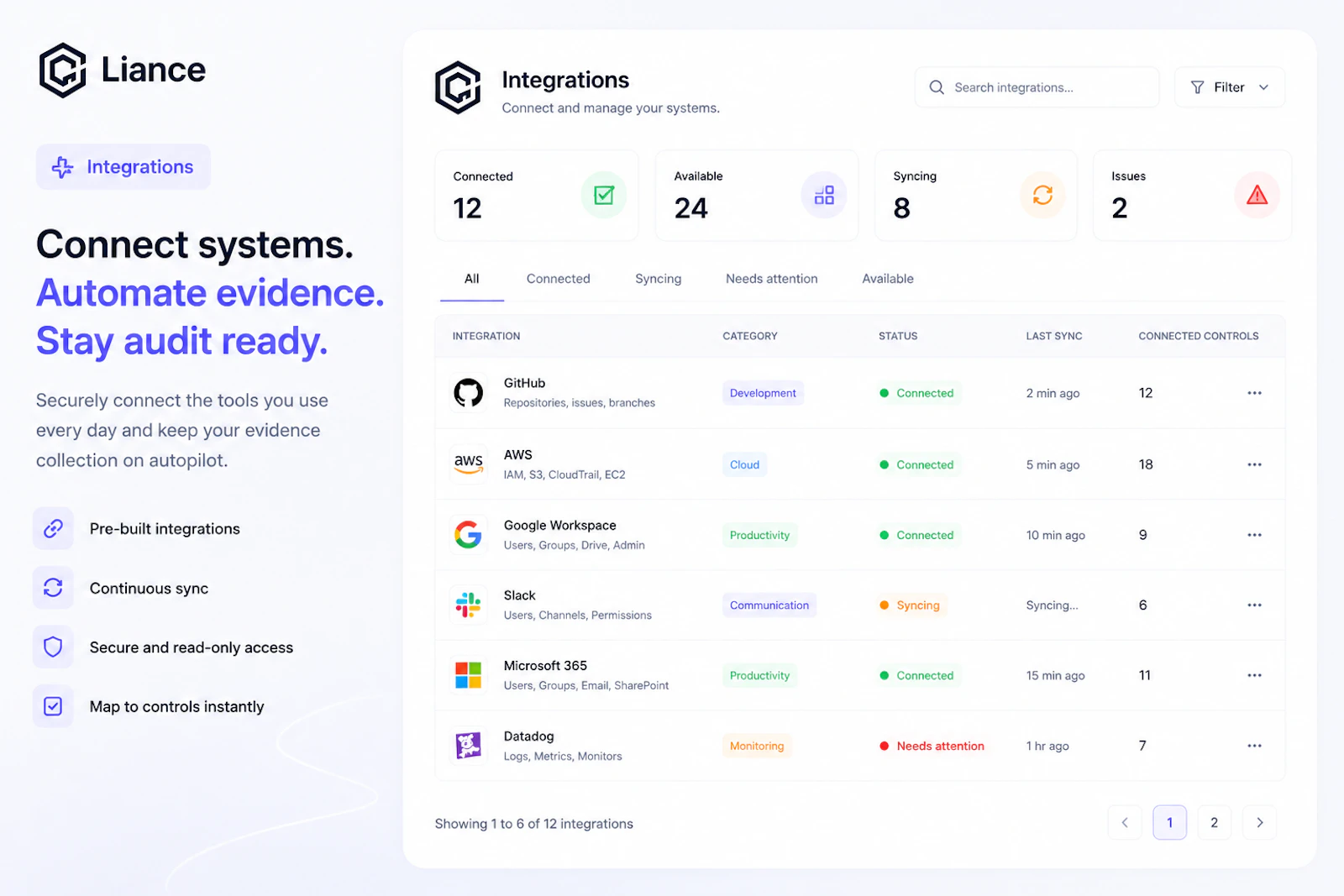
Task: Click the Connected 12 stat card
Action: pyautogui.click(x=536, y=196)
